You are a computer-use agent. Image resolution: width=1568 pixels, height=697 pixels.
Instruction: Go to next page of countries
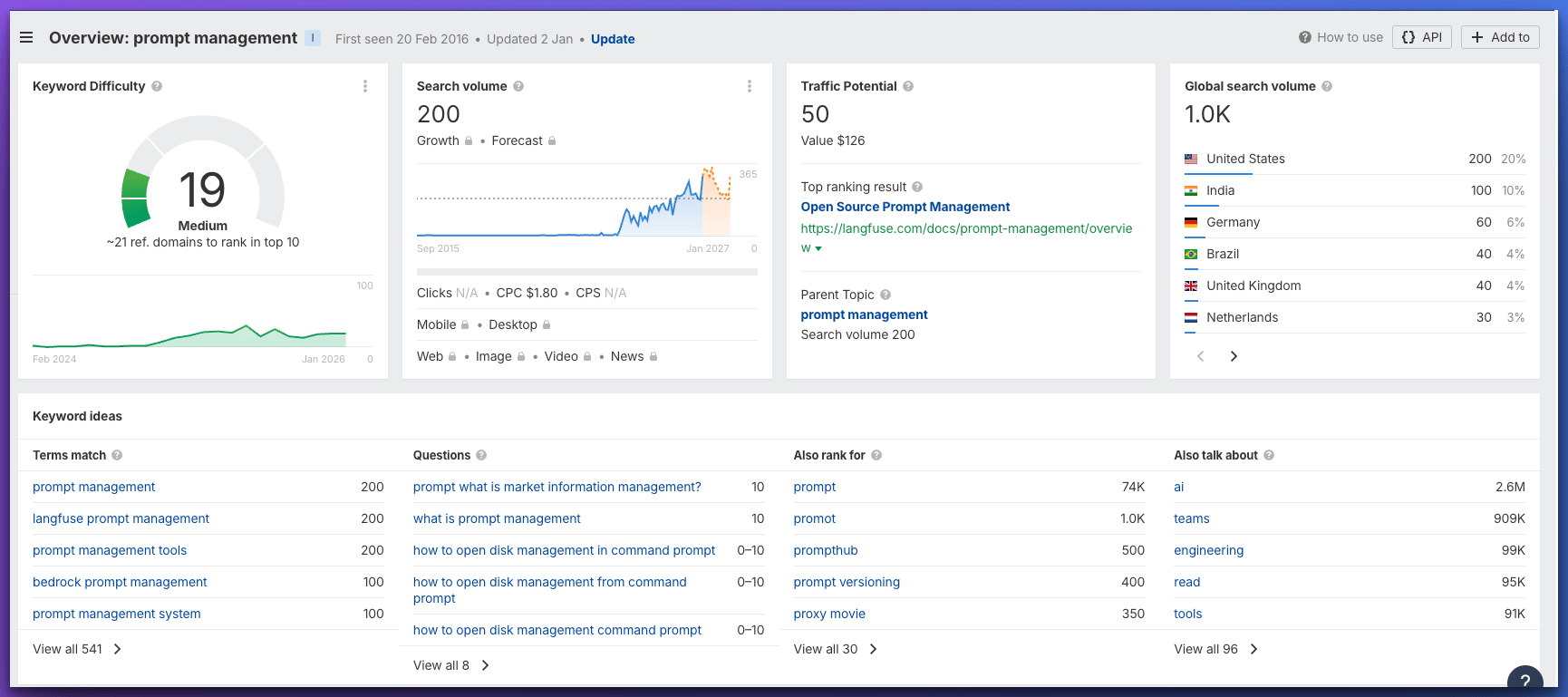click(x=1234, y=356)
